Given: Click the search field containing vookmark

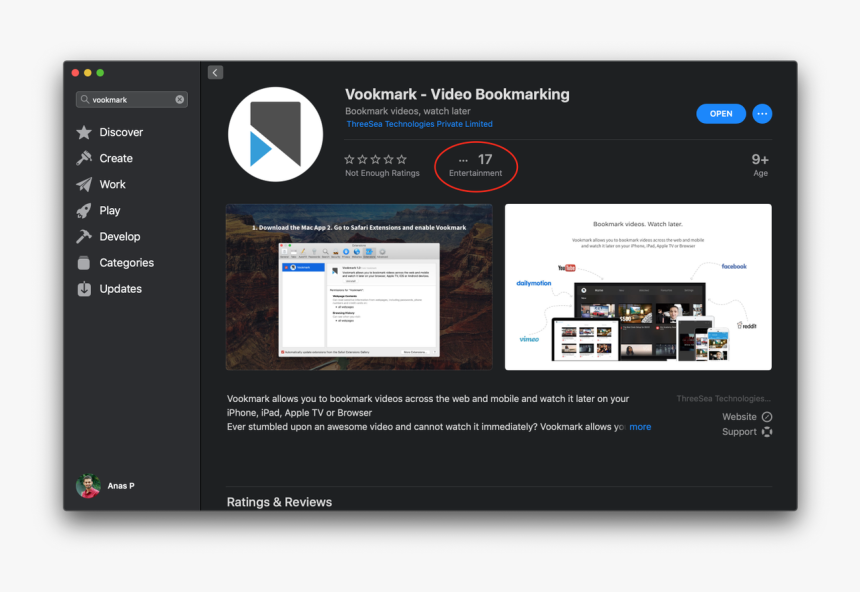Looking at the screenshot, I should (132, 99).
